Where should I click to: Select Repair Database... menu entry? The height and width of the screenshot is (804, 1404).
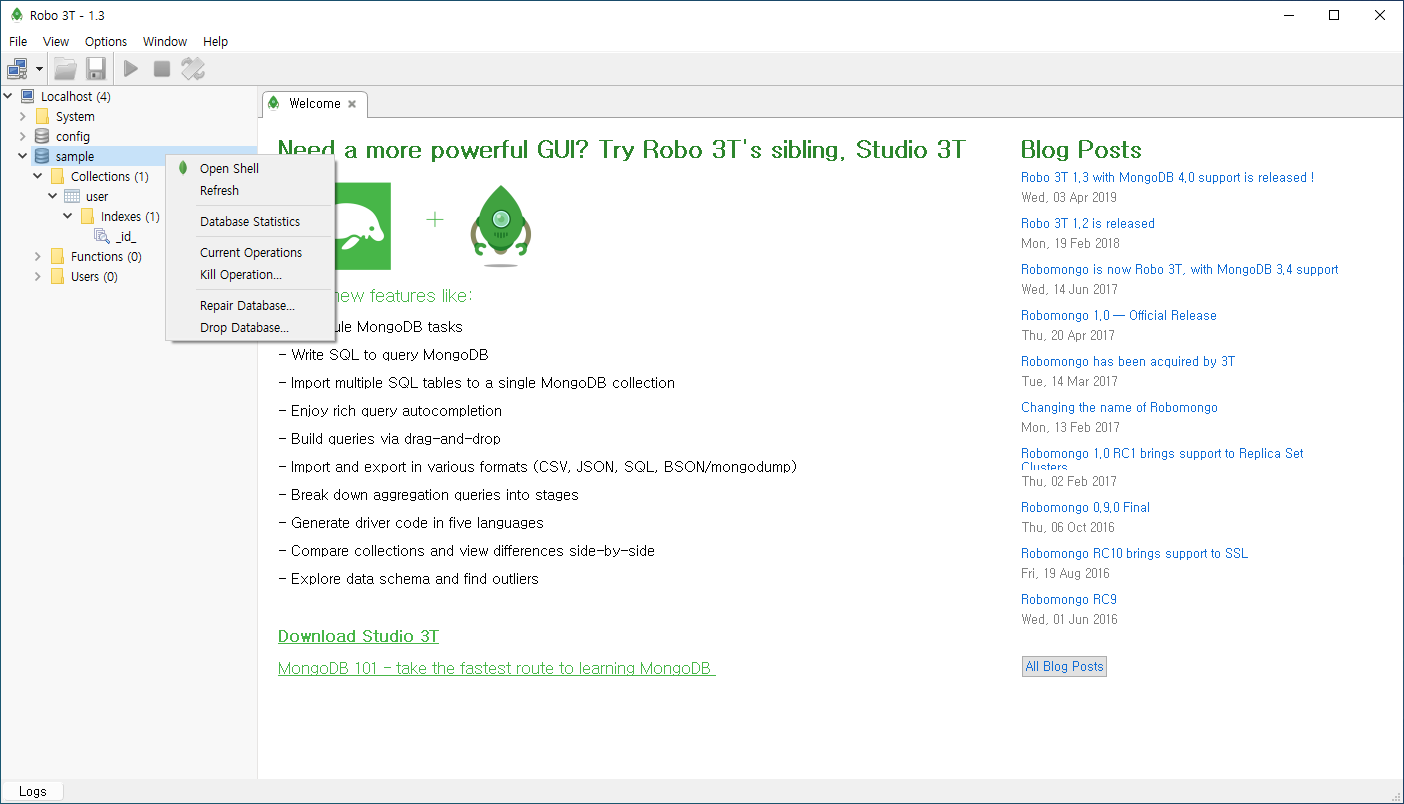(250, 305)
